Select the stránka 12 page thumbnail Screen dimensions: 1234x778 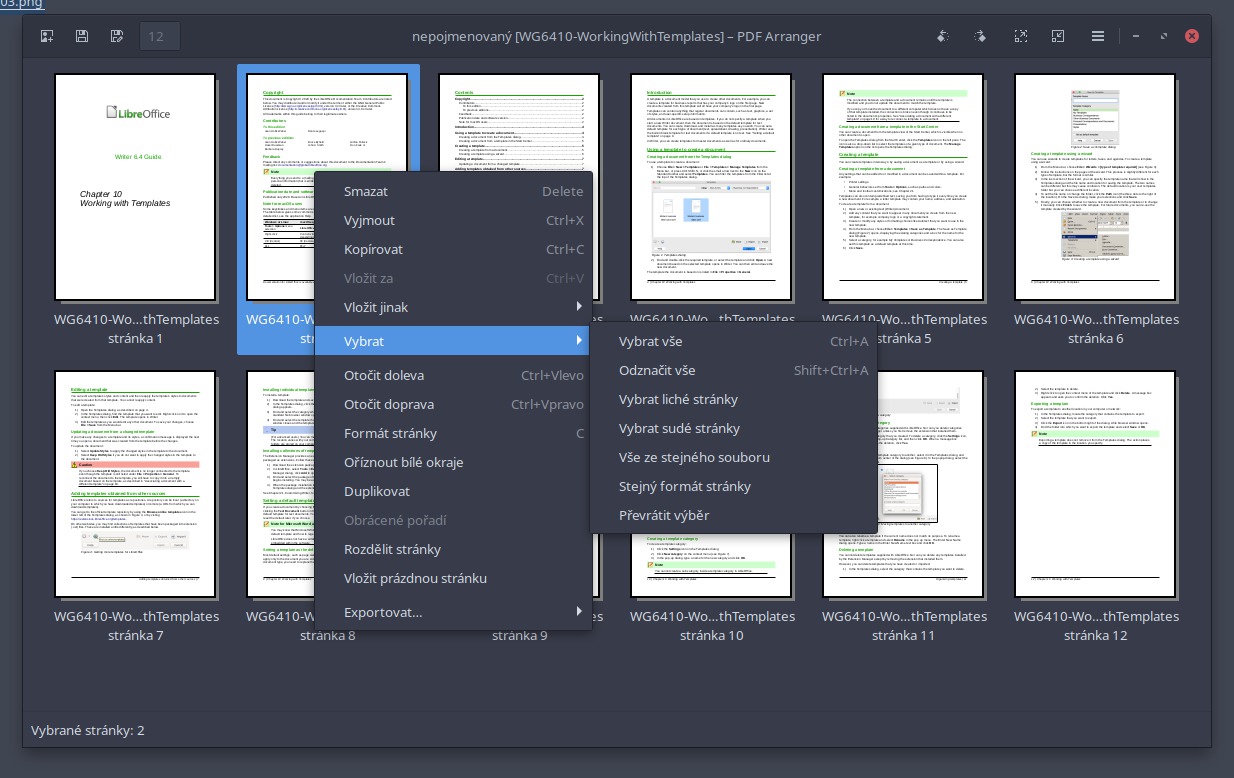tap(1096, 484)
